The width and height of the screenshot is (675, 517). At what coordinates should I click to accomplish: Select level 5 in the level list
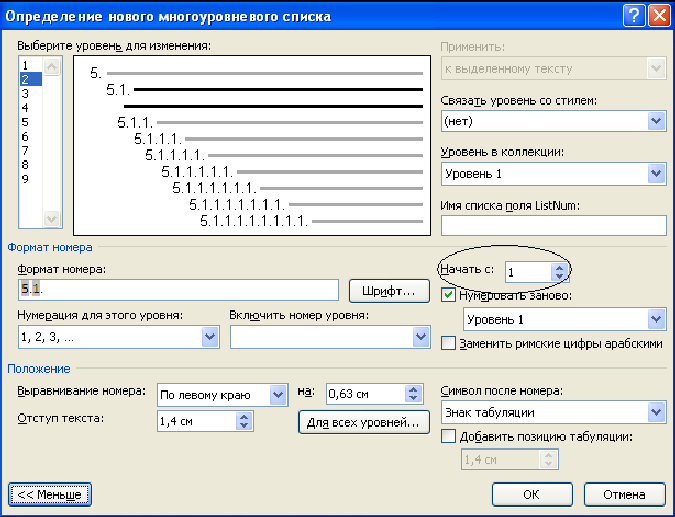pos(31,122)
